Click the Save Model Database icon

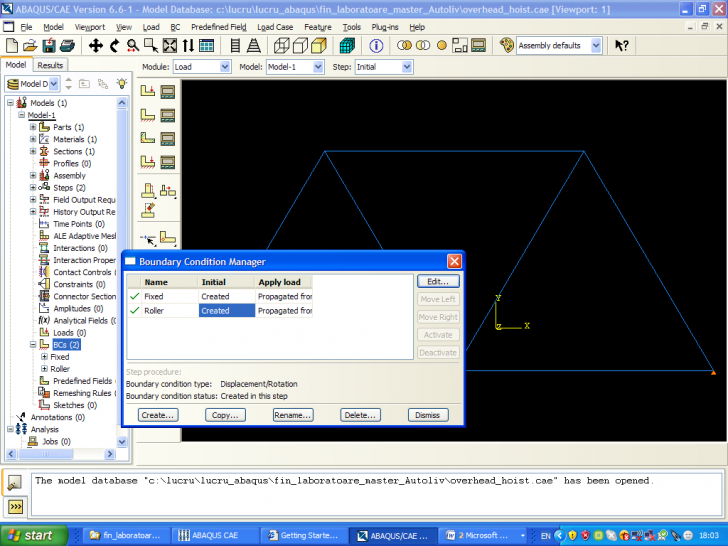click(48, 46)
